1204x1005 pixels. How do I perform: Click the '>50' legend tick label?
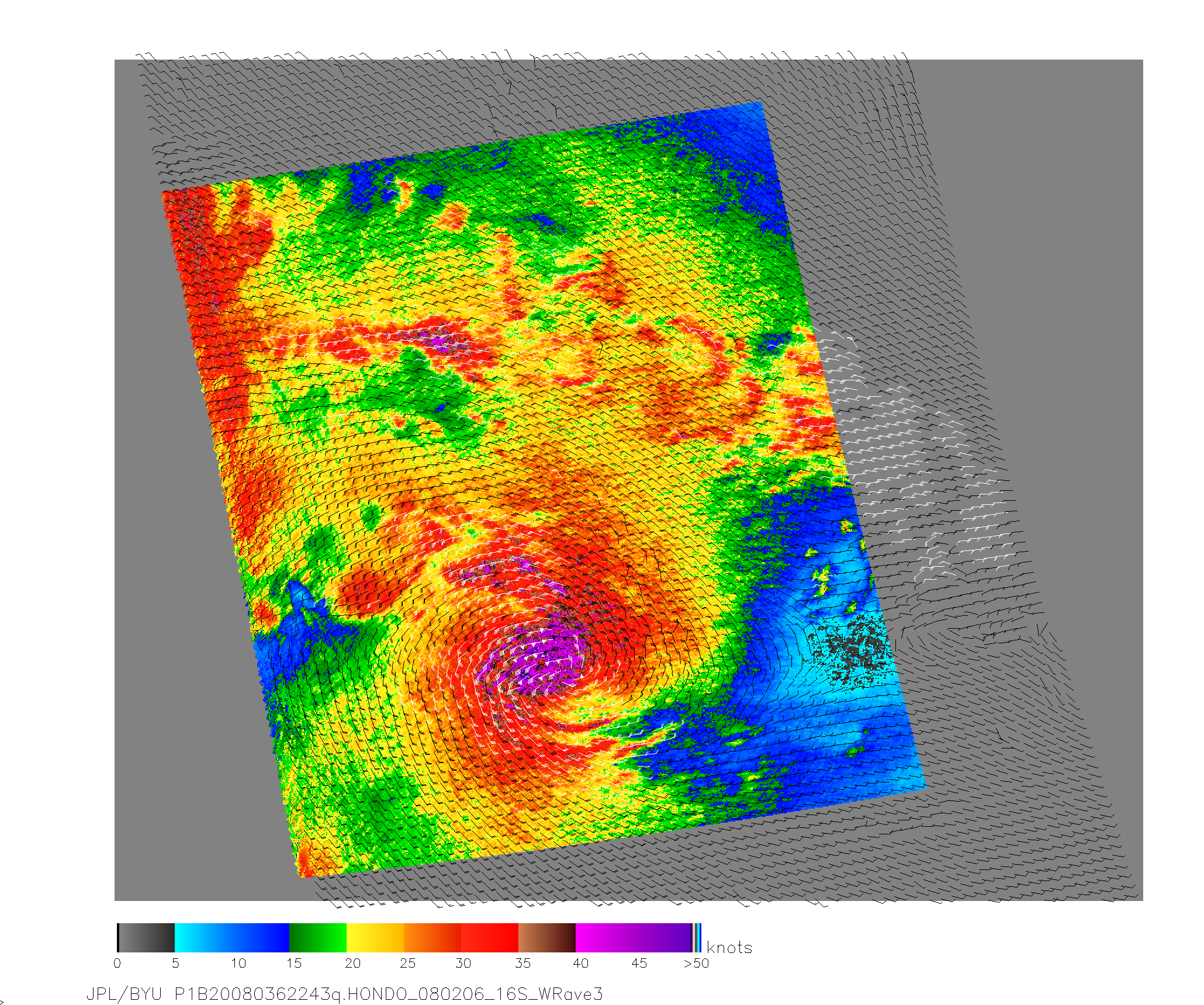point(696,964)
